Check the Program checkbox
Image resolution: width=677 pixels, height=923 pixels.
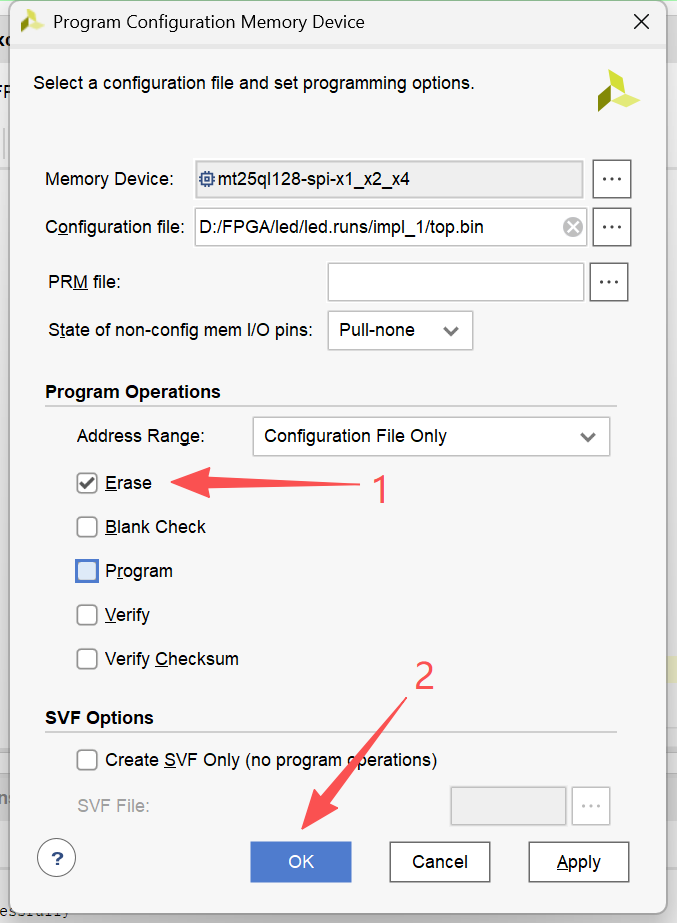point(87,571)
